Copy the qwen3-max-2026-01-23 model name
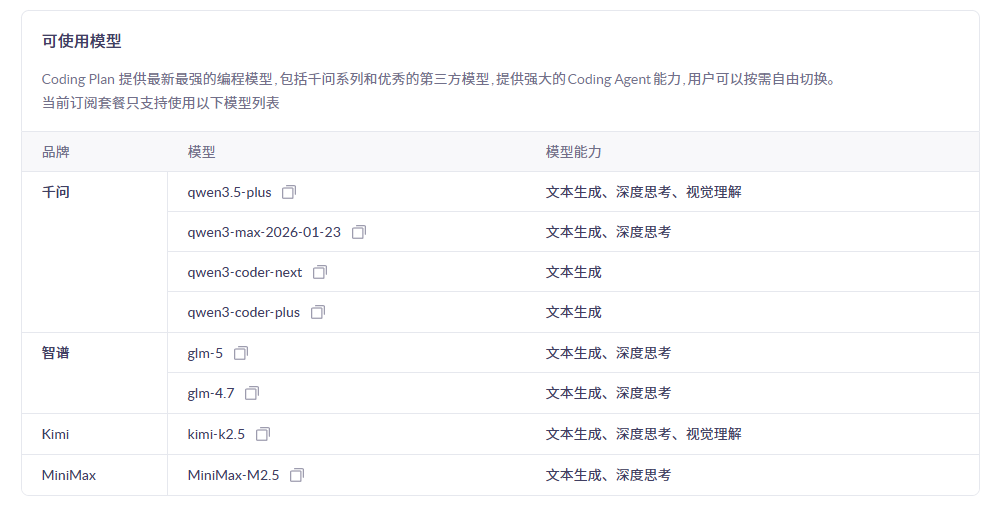Image resolution: width=998 pixels, height=515 pixels. point(359,232)
